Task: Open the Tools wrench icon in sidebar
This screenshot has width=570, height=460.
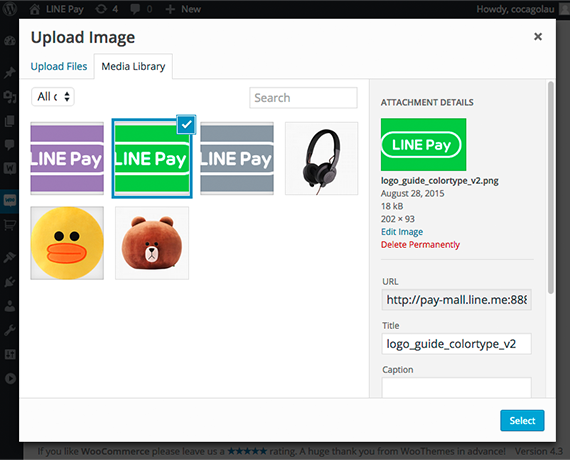Action: pyautogui.click(x=10, y=330)
